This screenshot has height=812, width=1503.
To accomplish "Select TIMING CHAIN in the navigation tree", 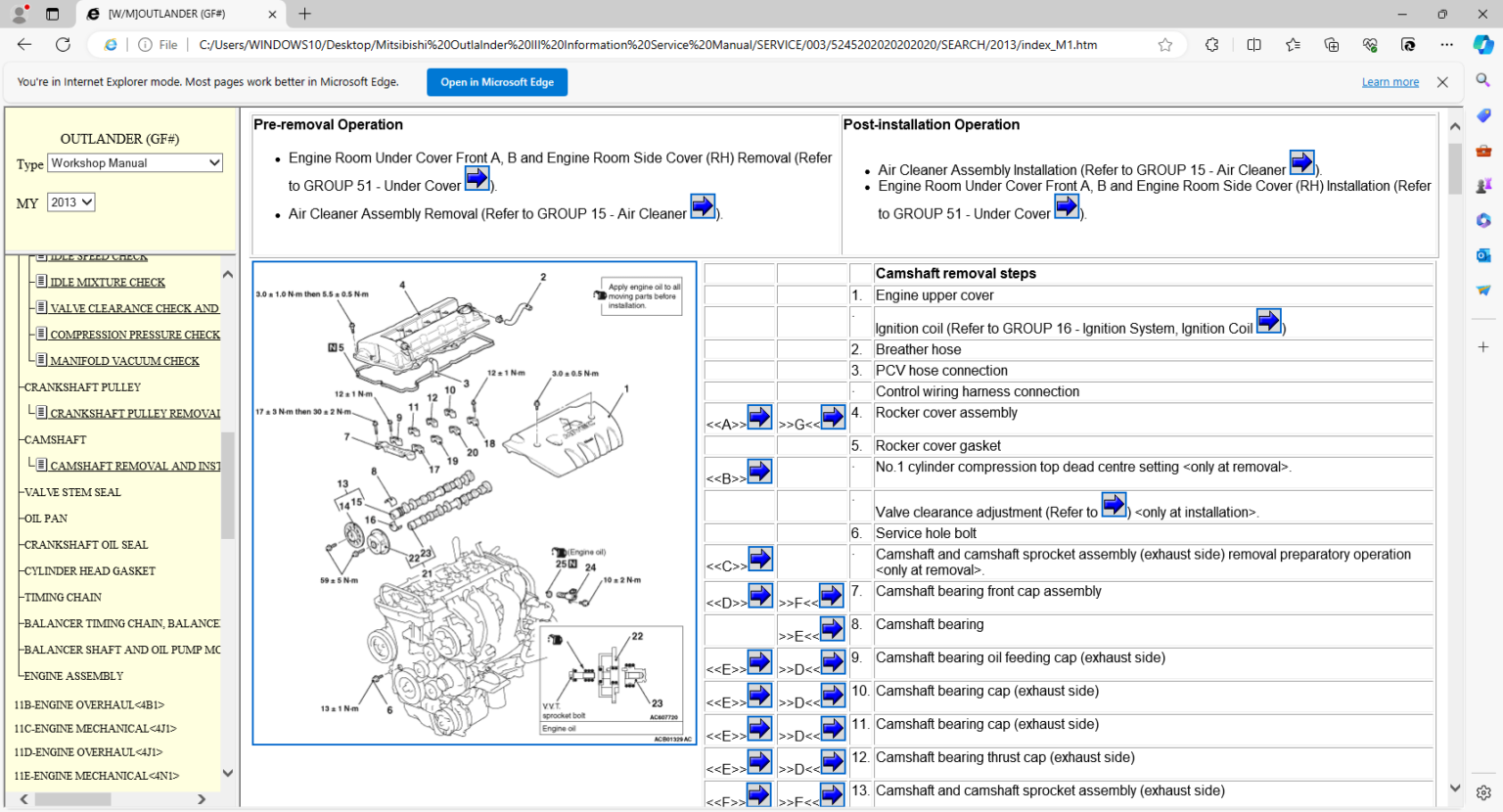I will click(x=63, y=598).
